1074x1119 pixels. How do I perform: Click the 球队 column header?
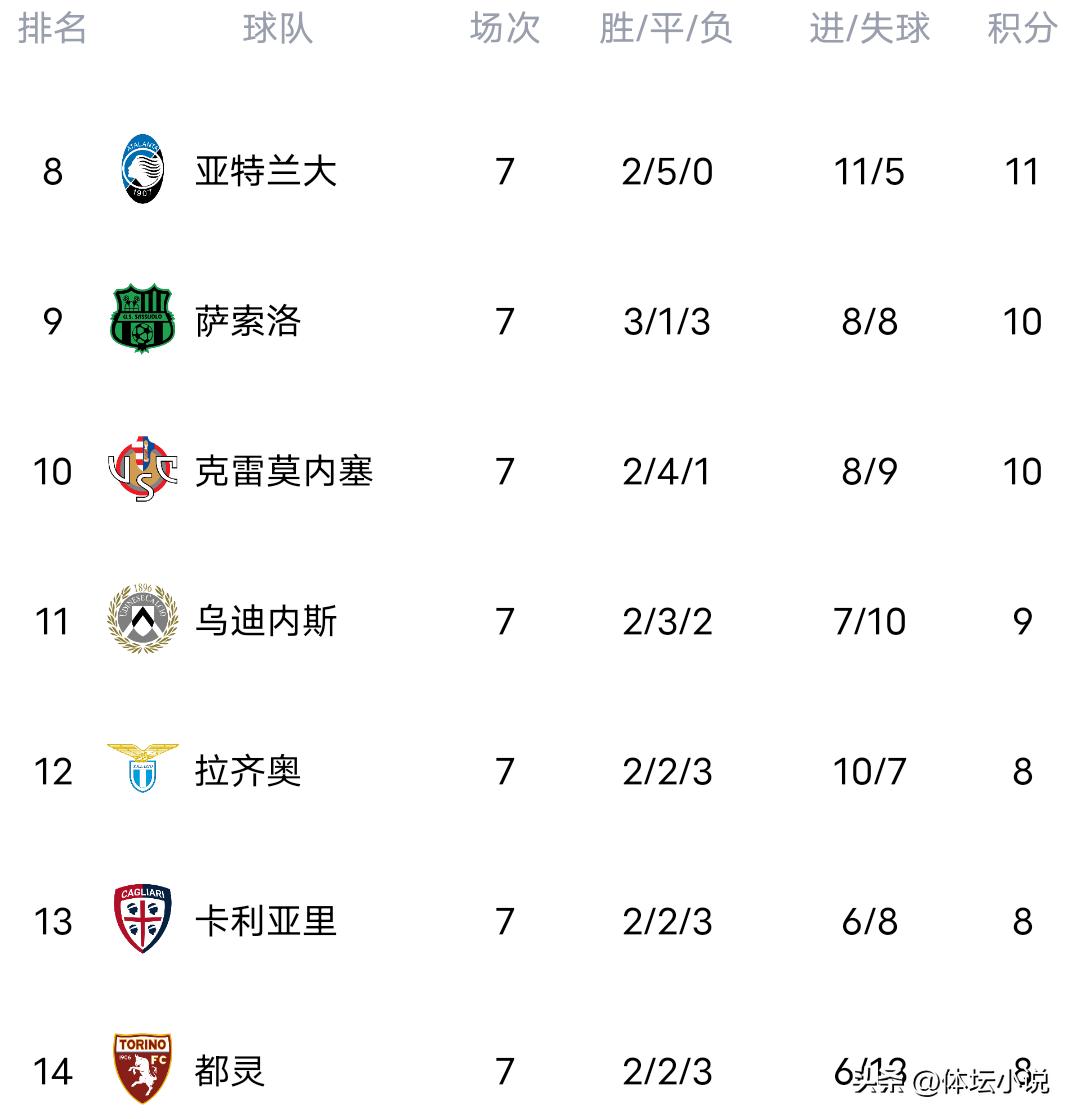[x=277, y=28]
